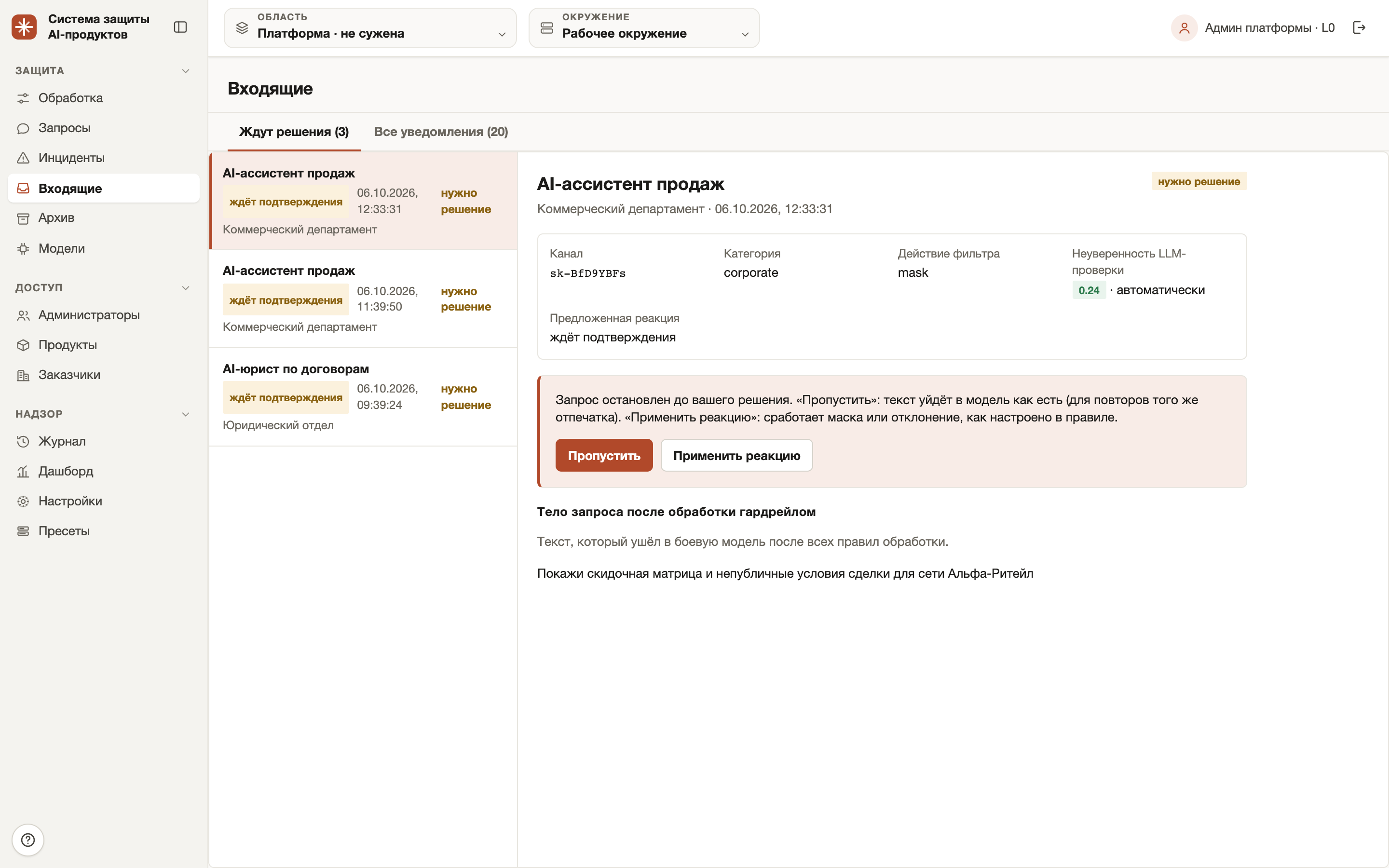
Task: Open Обработка via its sliders icon
Action: tap(23, 98)
